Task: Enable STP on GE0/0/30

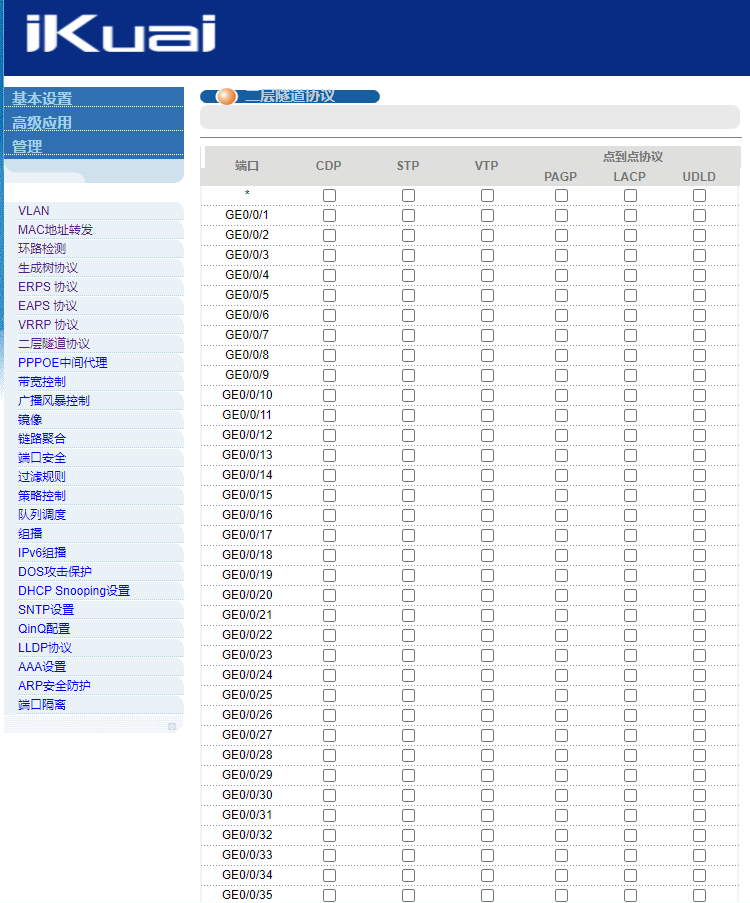Action: (408, 795)
